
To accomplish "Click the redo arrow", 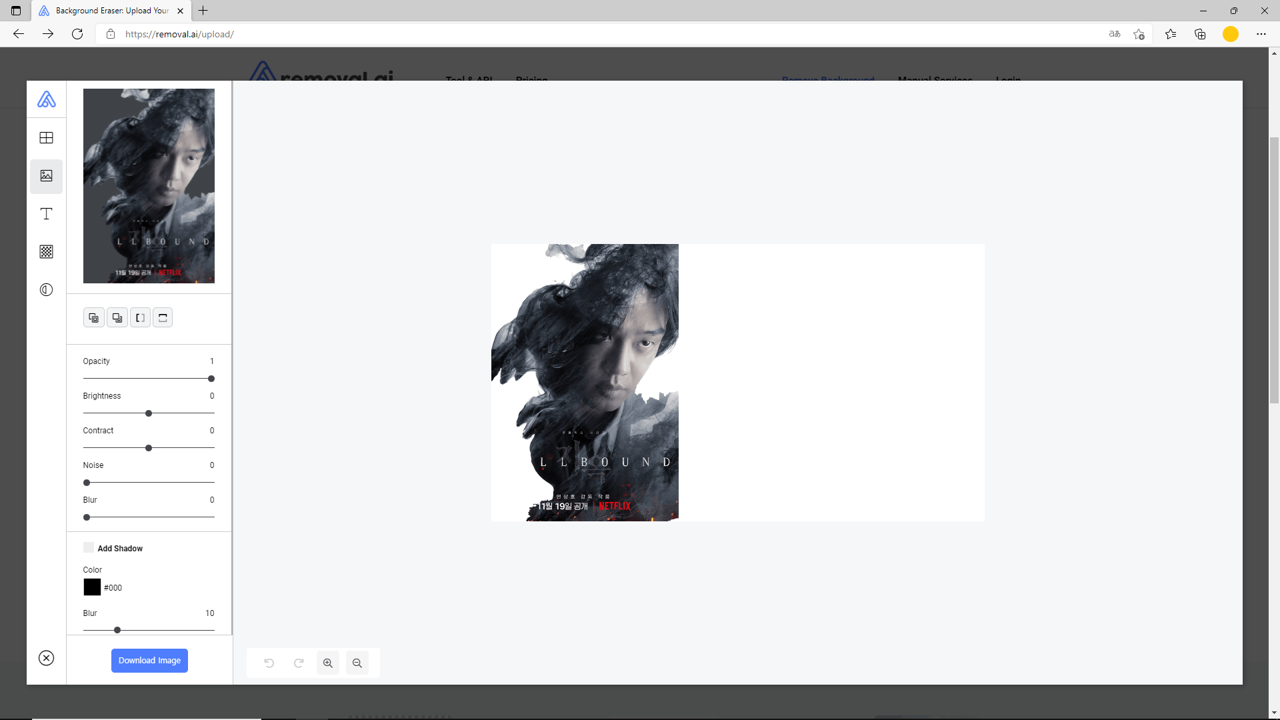I will (x=298, y=663).
